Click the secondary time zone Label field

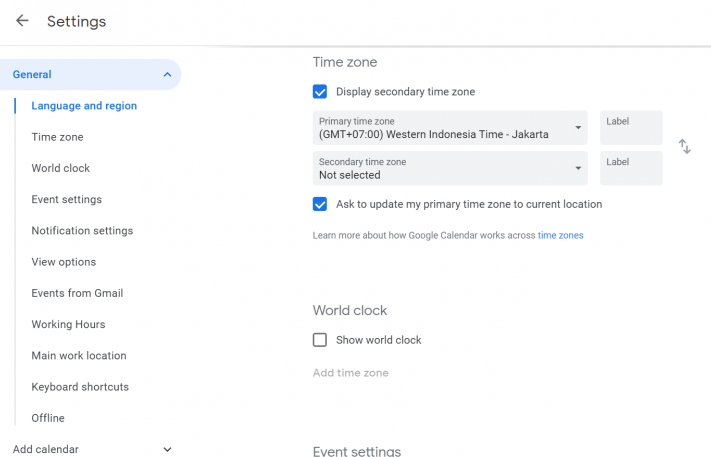click(x=631, y=168)
